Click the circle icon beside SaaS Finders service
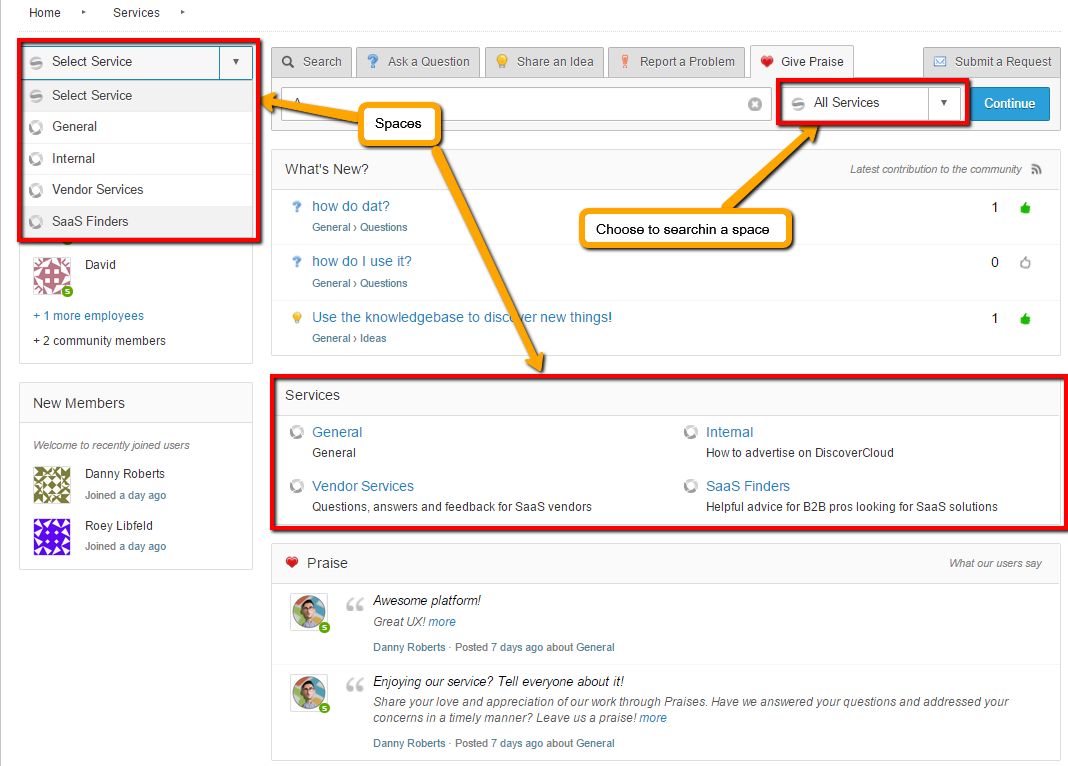The image size is (1068, 766). tap(690, 487)
